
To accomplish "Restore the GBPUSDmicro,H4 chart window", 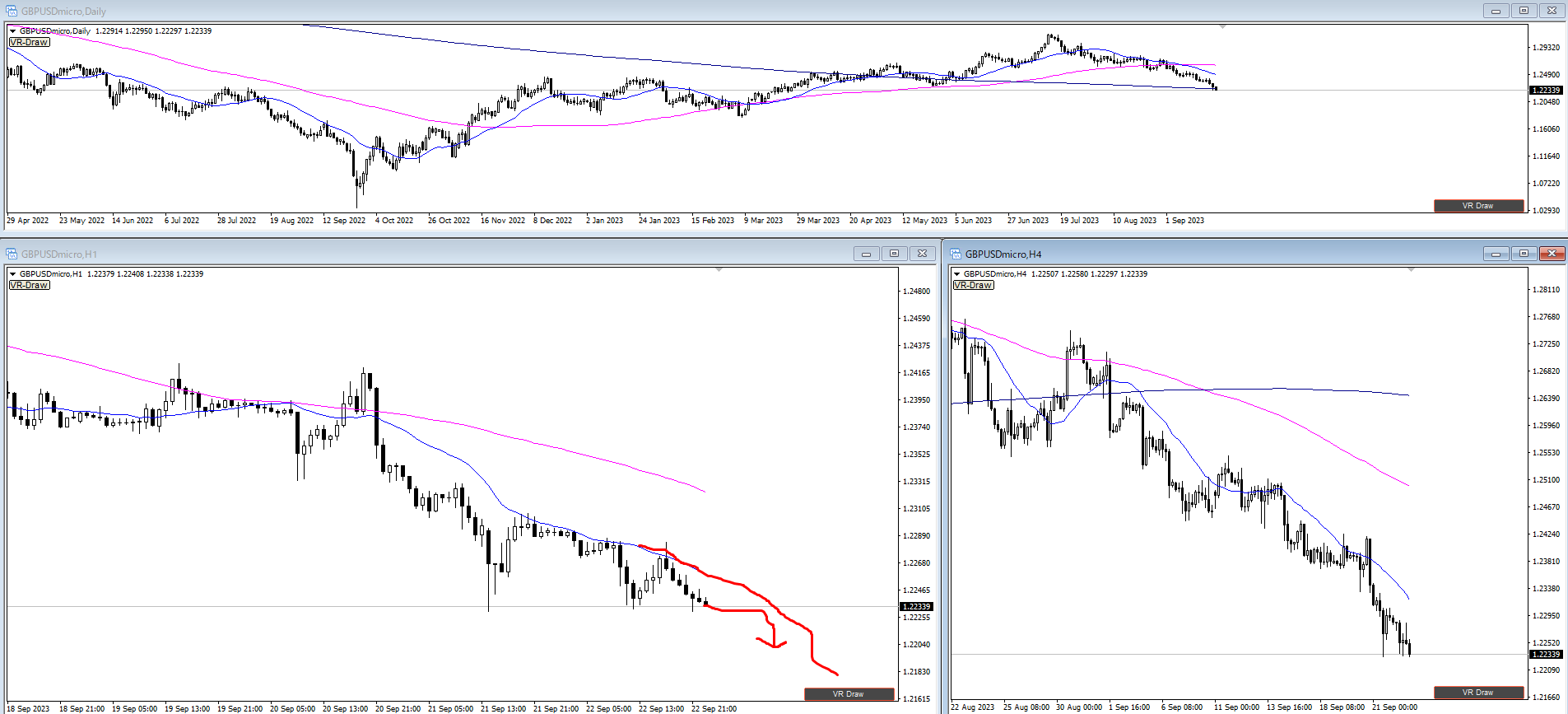I will point(1524,254).
